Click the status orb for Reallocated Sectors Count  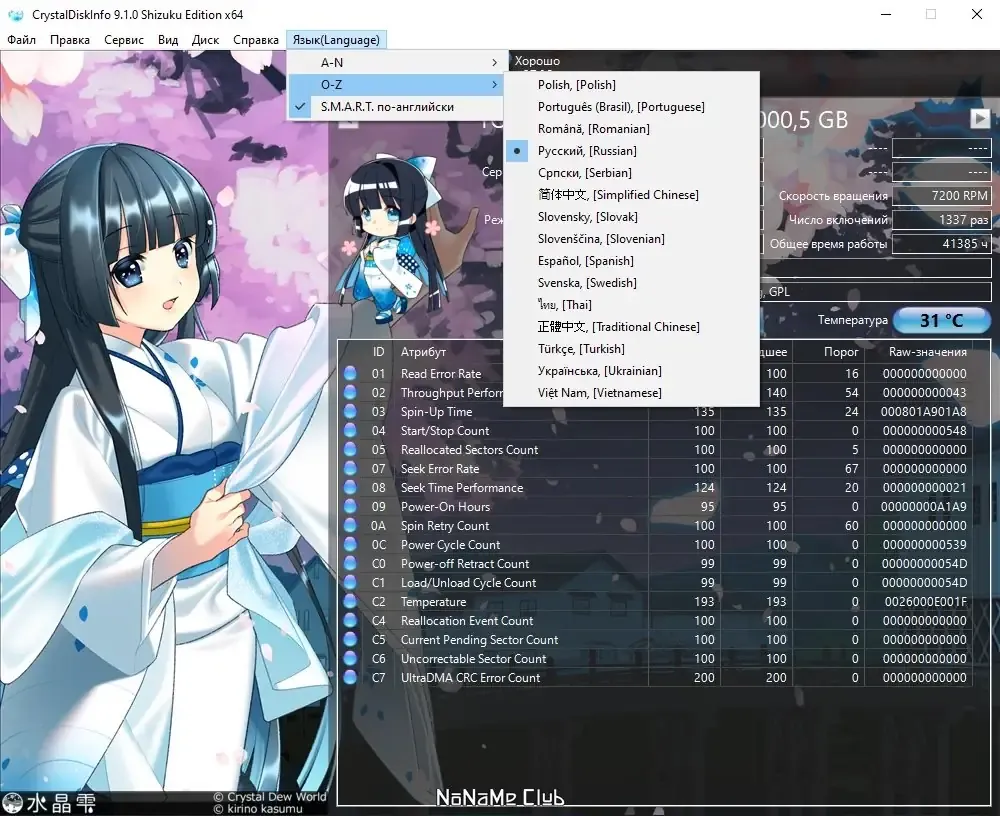(x=350, y=449)
